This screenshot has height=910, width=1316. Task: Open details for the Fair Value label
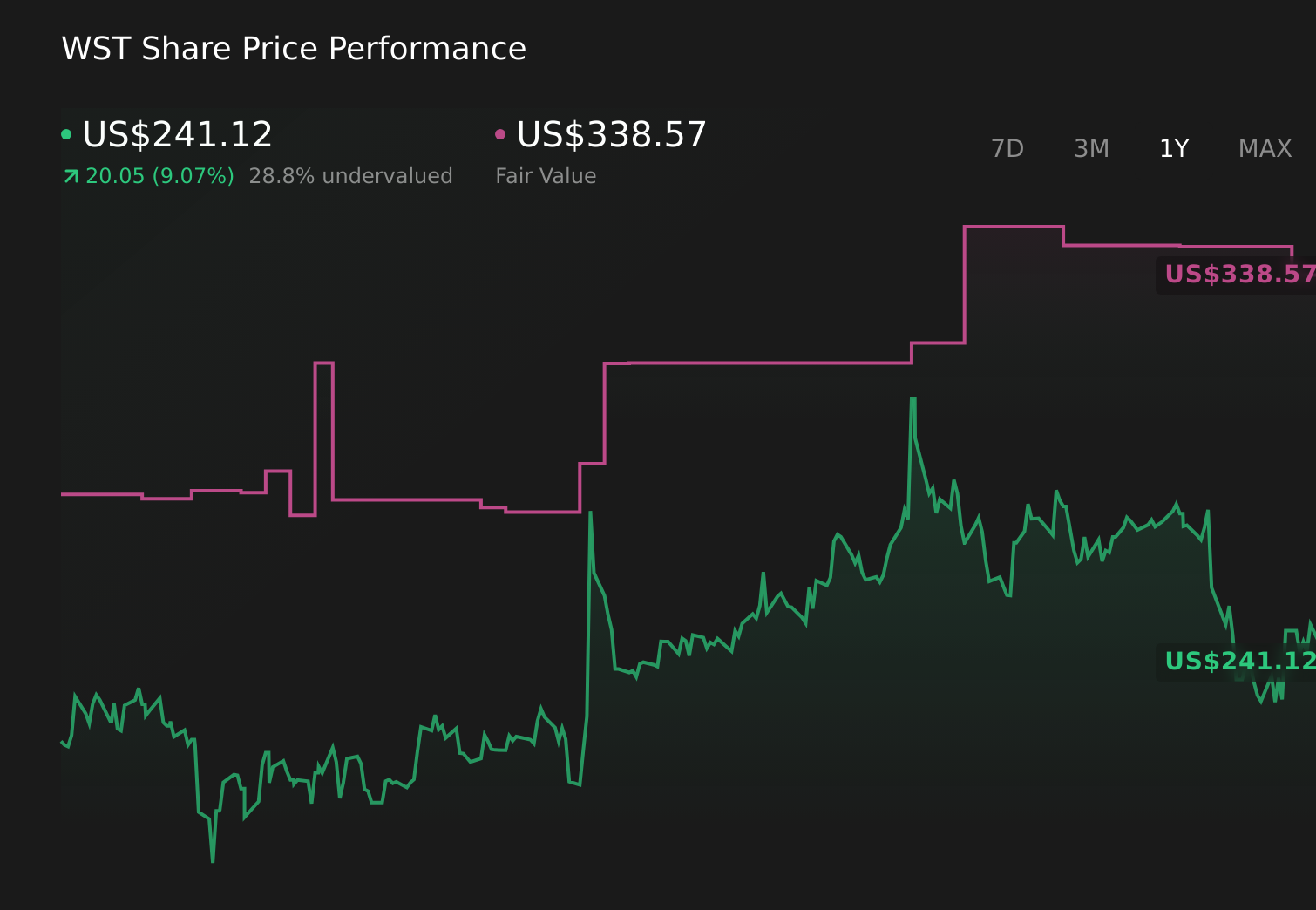tap(545, 175)
